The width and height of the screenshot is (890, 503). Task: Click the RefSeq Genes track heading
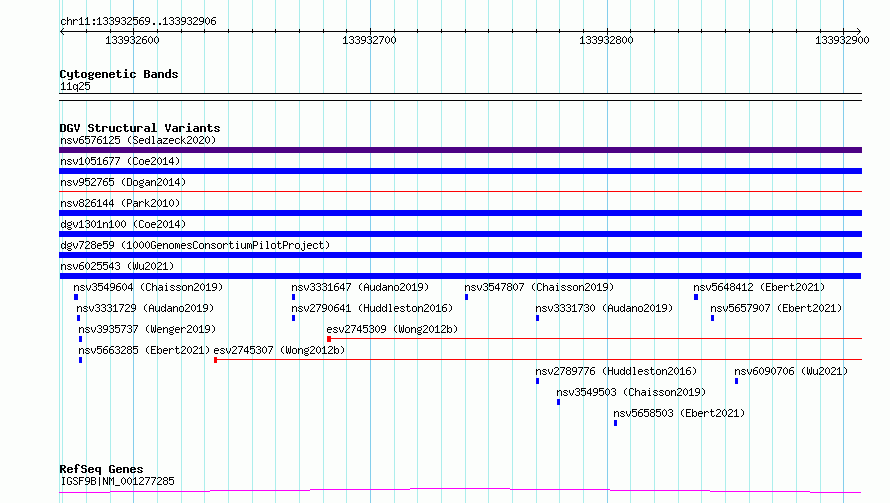coord(101,470)
